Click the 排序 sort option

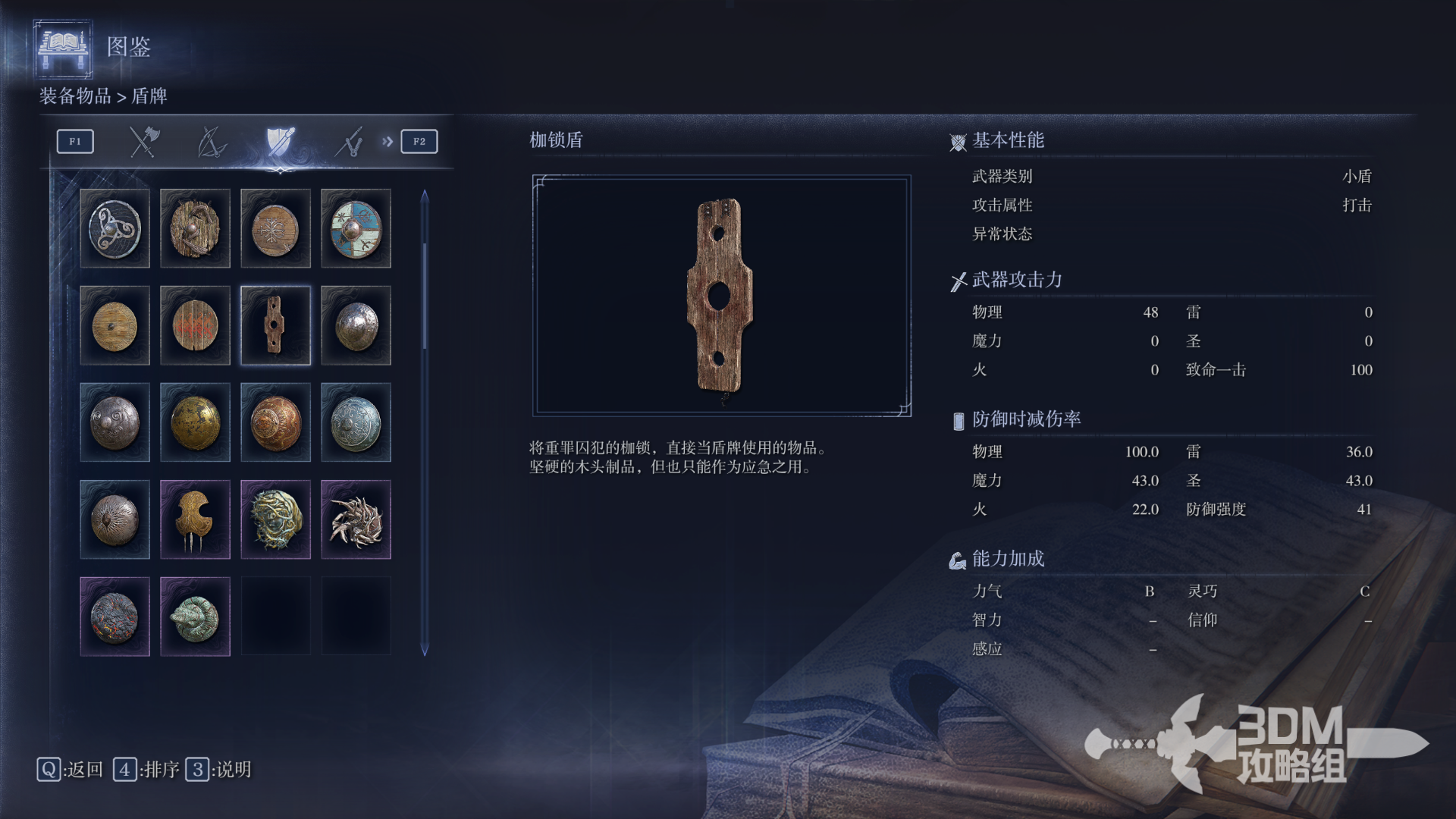click(146, 770)
